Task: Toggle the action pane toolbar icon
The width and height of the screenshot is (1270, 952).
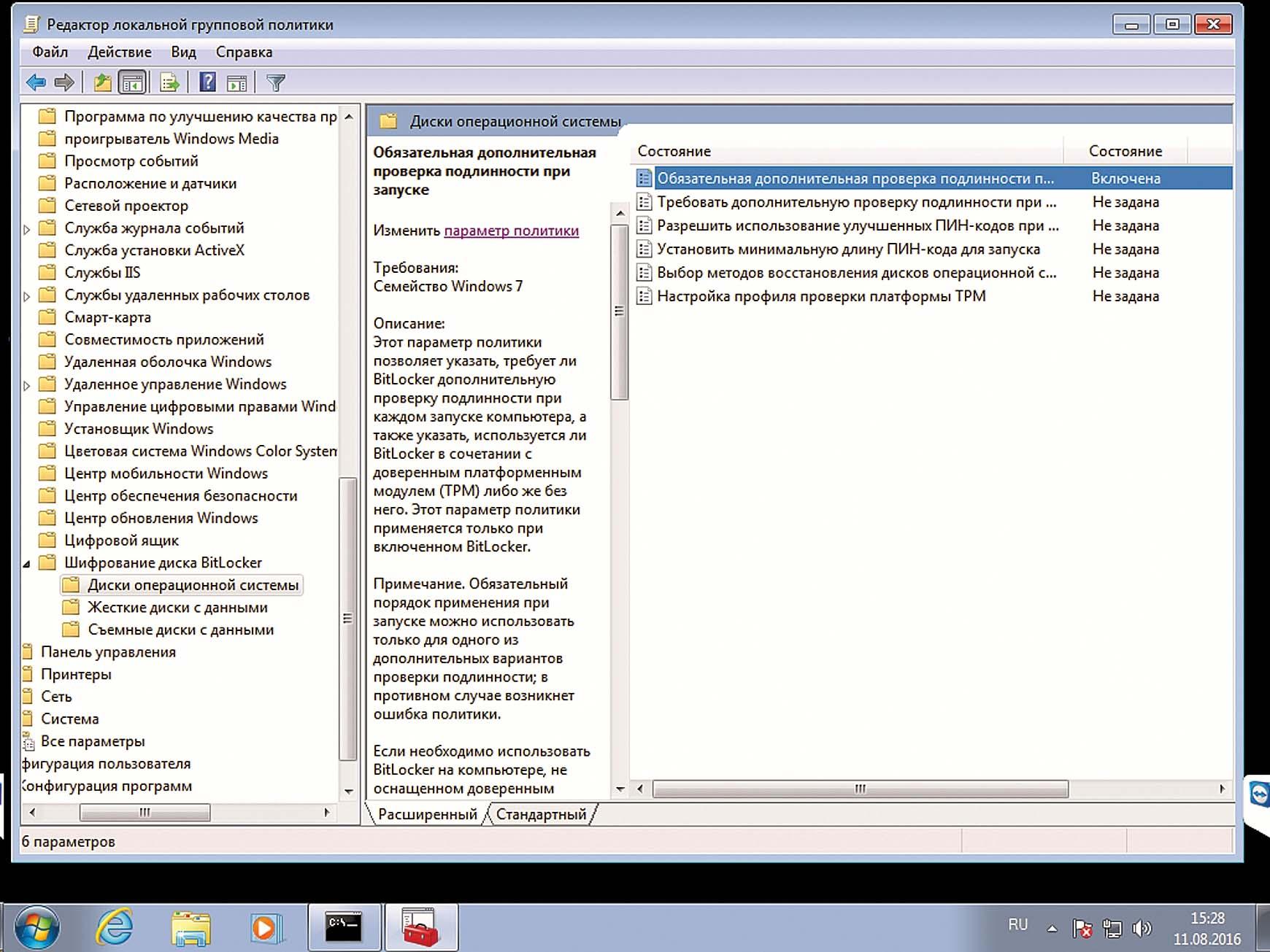Action: coord(236,83)
